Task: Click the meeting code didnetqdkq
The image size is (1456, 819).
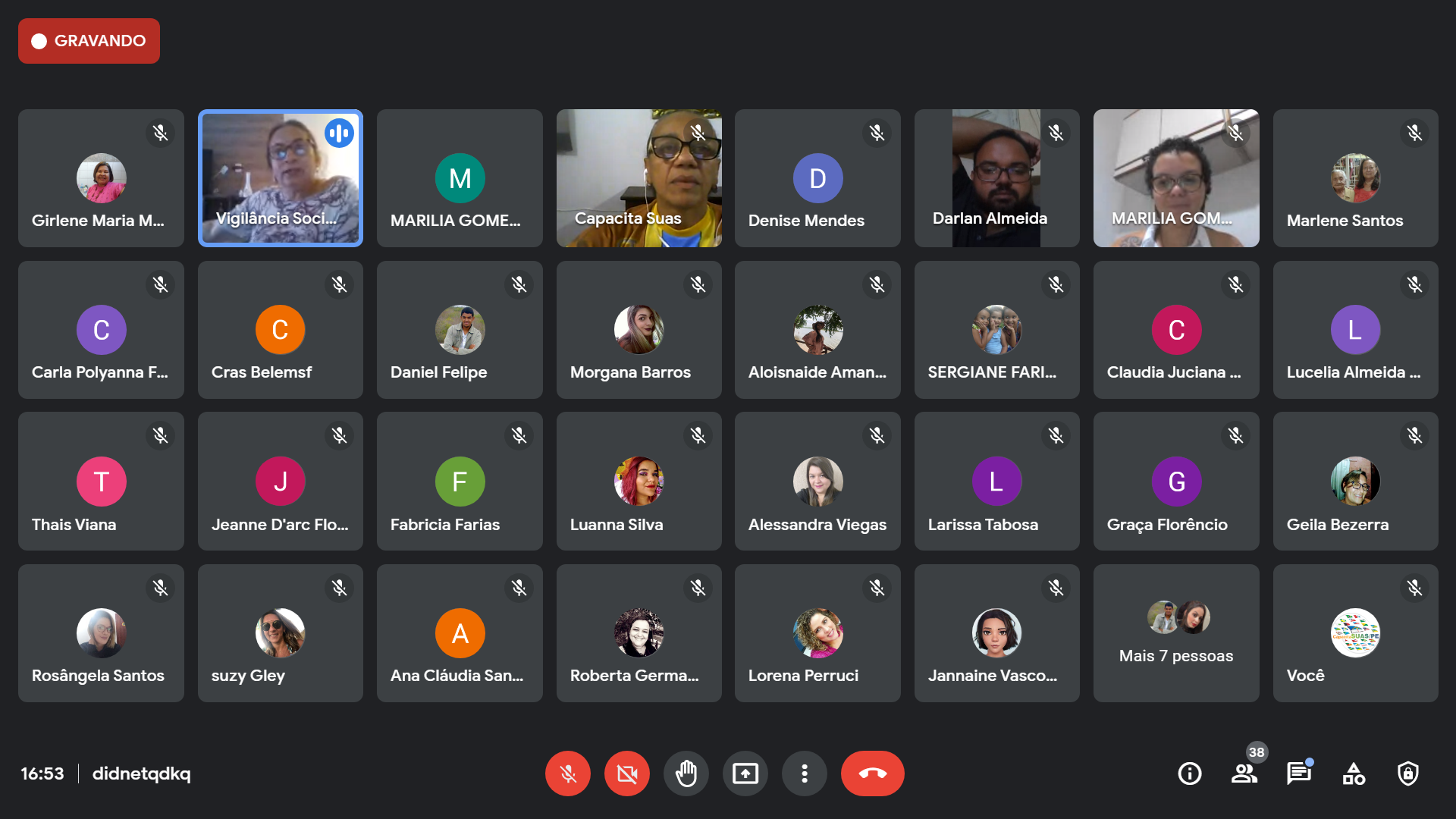Action: (x=142, y=773)
